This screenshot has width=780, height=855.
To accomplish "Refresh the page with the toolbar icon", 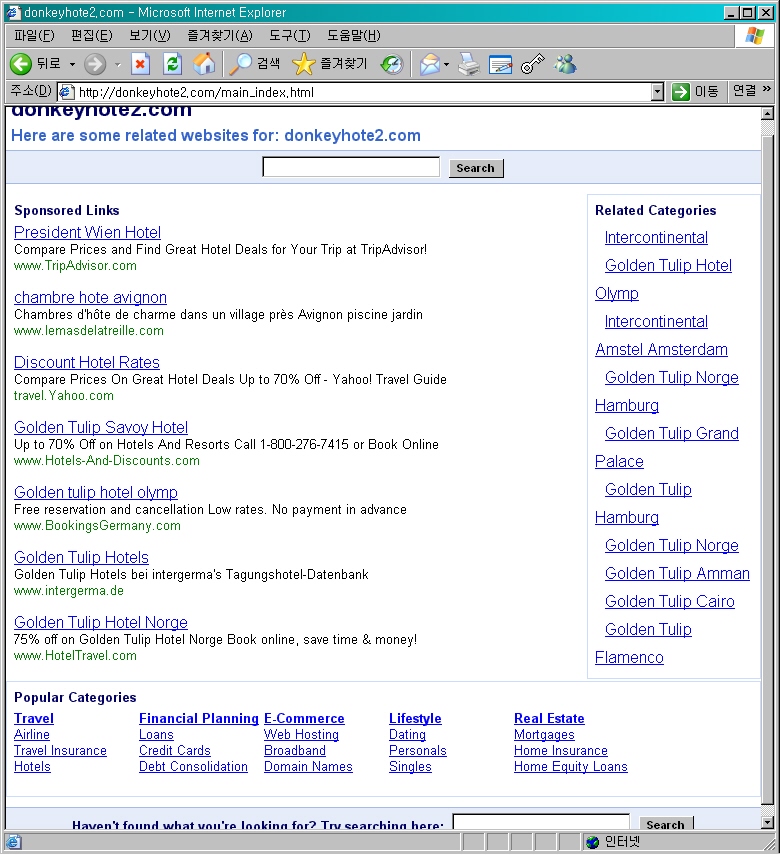I will [x=172, y=64].
